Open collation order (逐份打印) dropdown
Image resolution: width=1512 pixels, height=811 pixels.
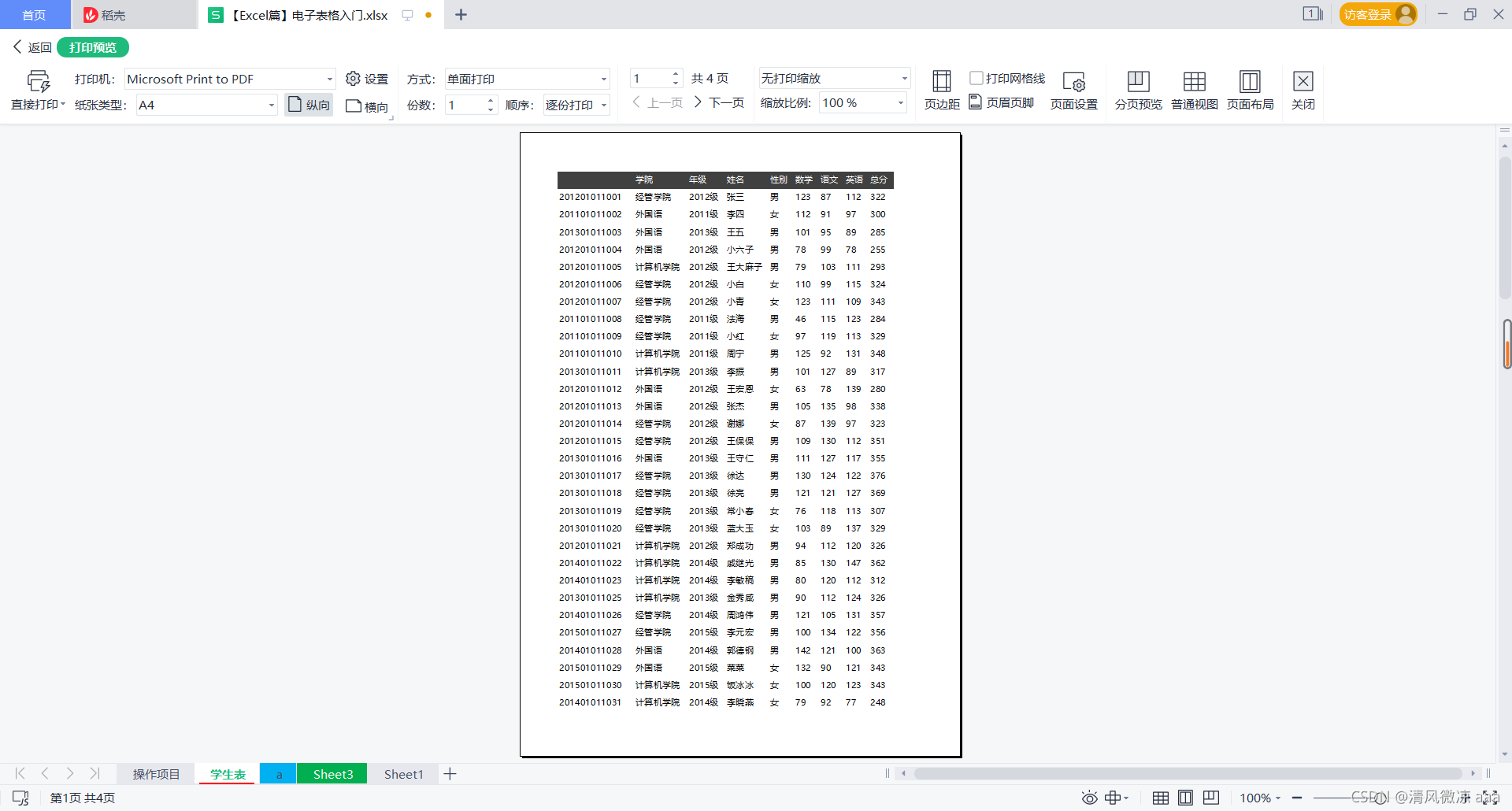[x=604, y=105]
